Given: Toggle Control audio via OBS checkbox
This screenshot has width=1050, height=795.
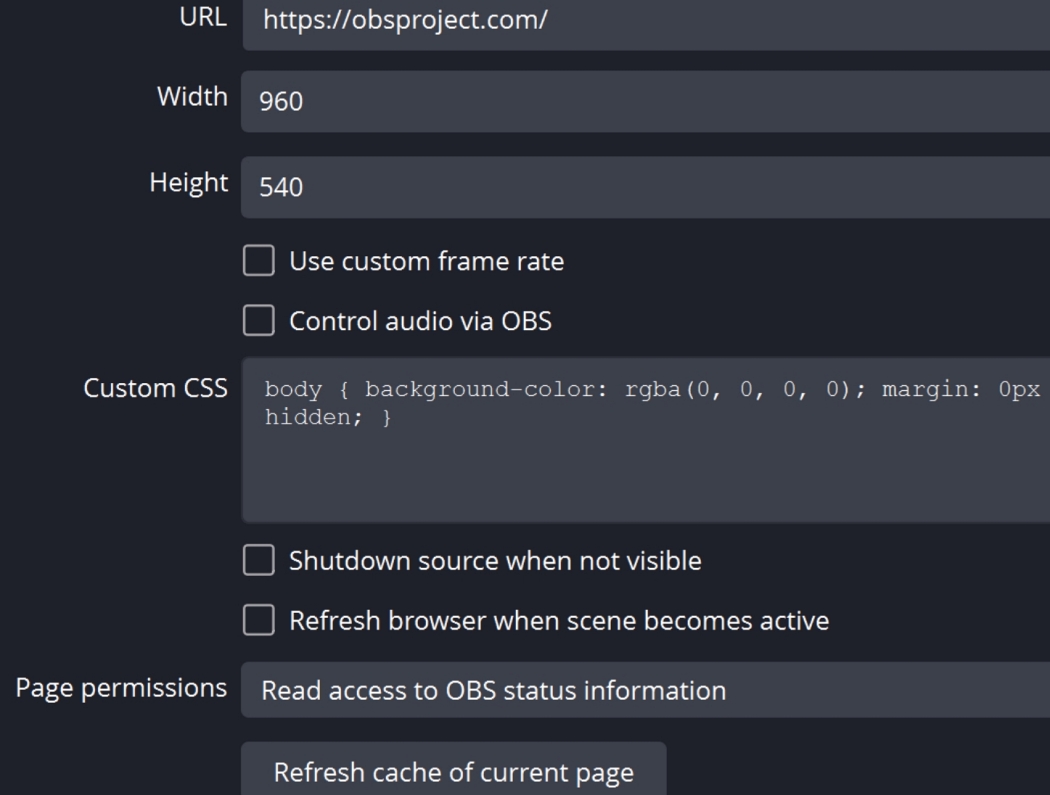Looking at the screenshot, I should click(x=258, y=320).
